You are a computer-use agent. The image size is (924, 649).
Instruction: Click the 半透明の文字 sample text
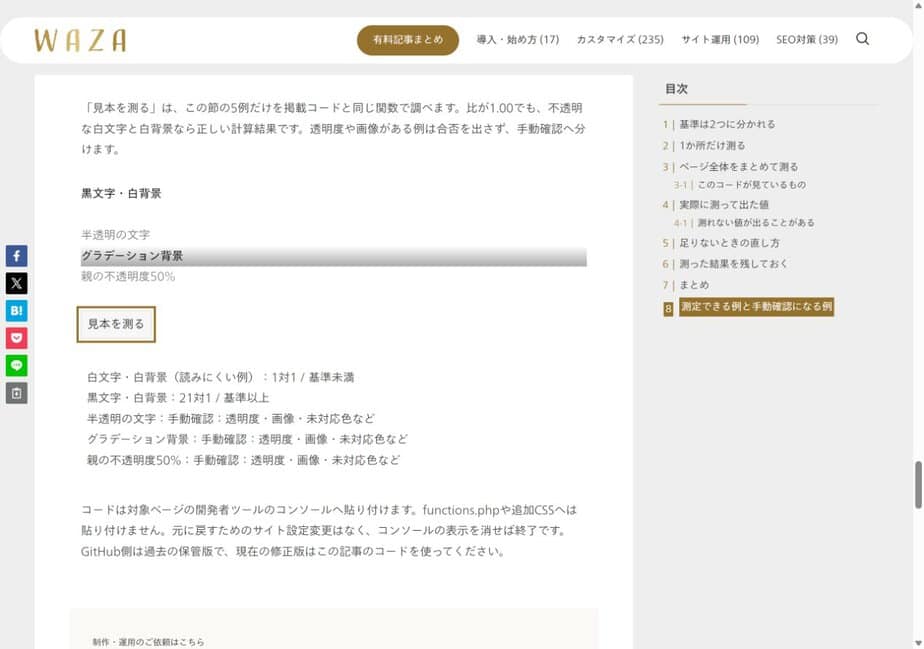[116, 235]
